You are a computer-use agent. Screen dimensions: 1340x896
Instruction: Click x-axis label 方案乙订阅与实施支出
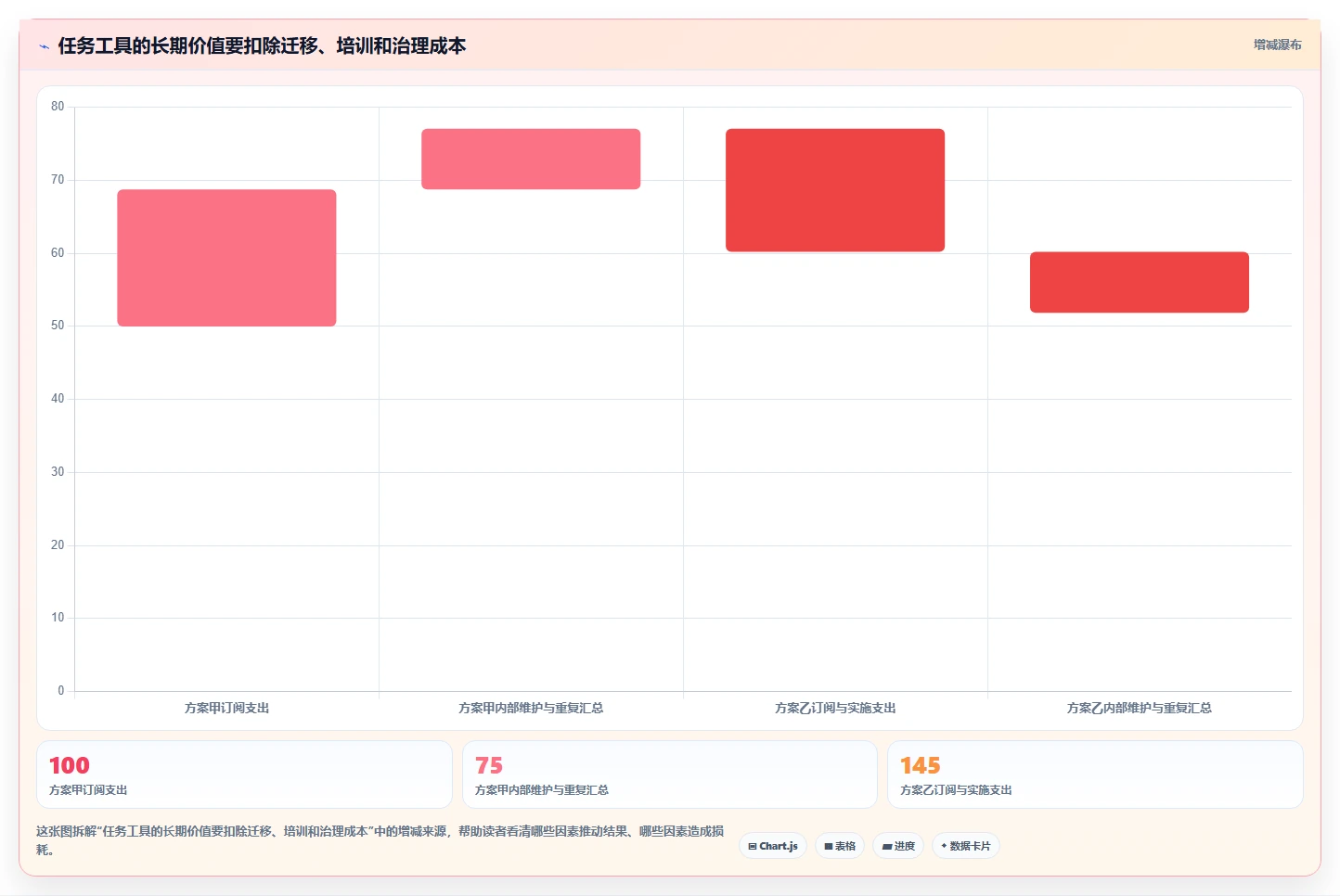(x=835, y=708)
